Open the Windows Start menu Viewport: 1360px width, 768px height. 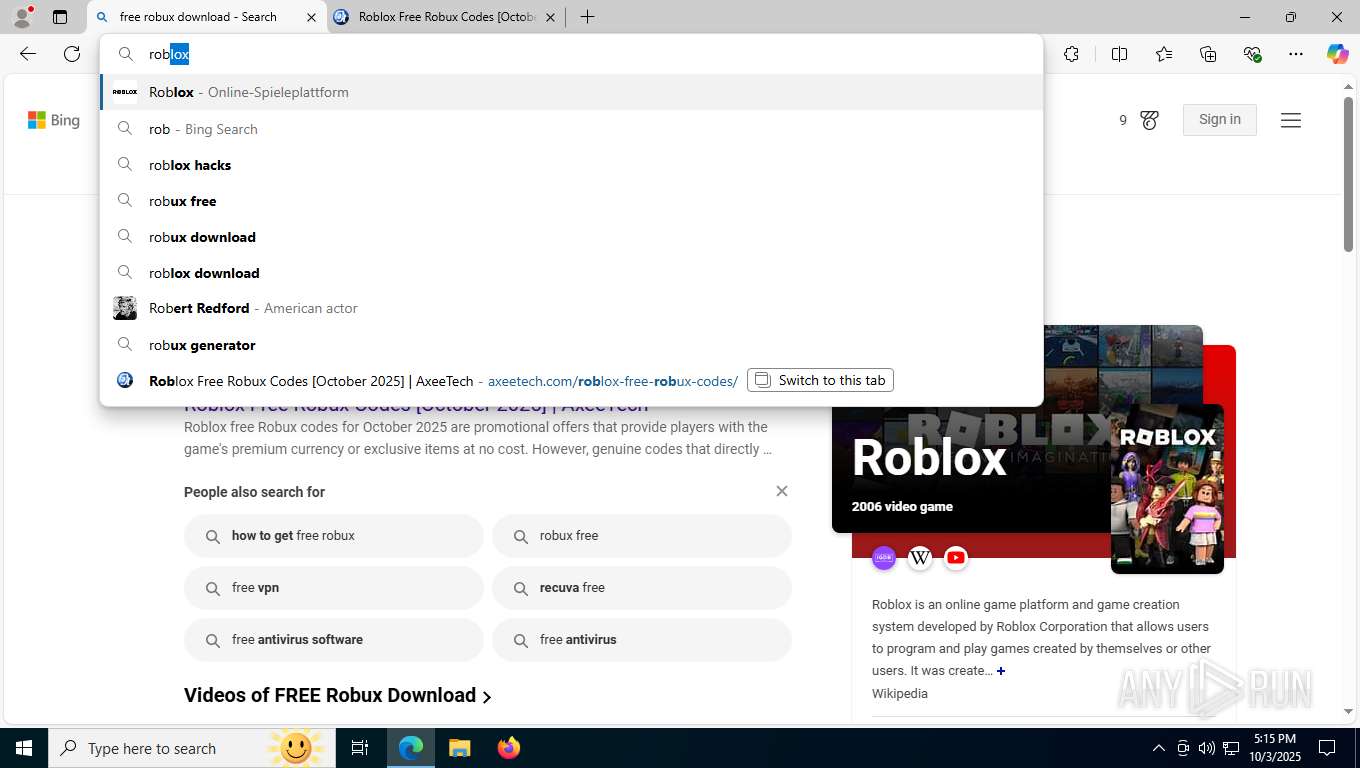coord(24,748)
